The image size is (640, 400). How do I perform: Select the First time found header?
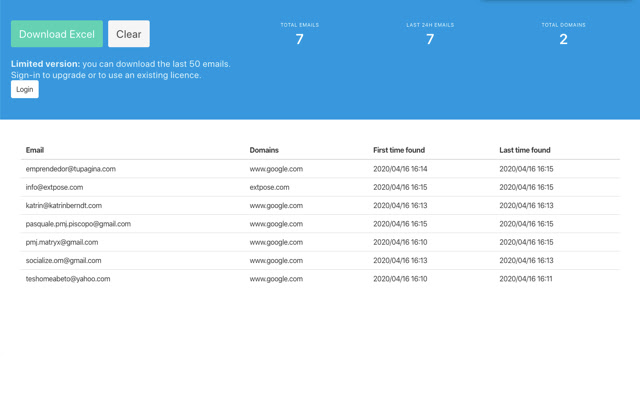click(398, 150)
